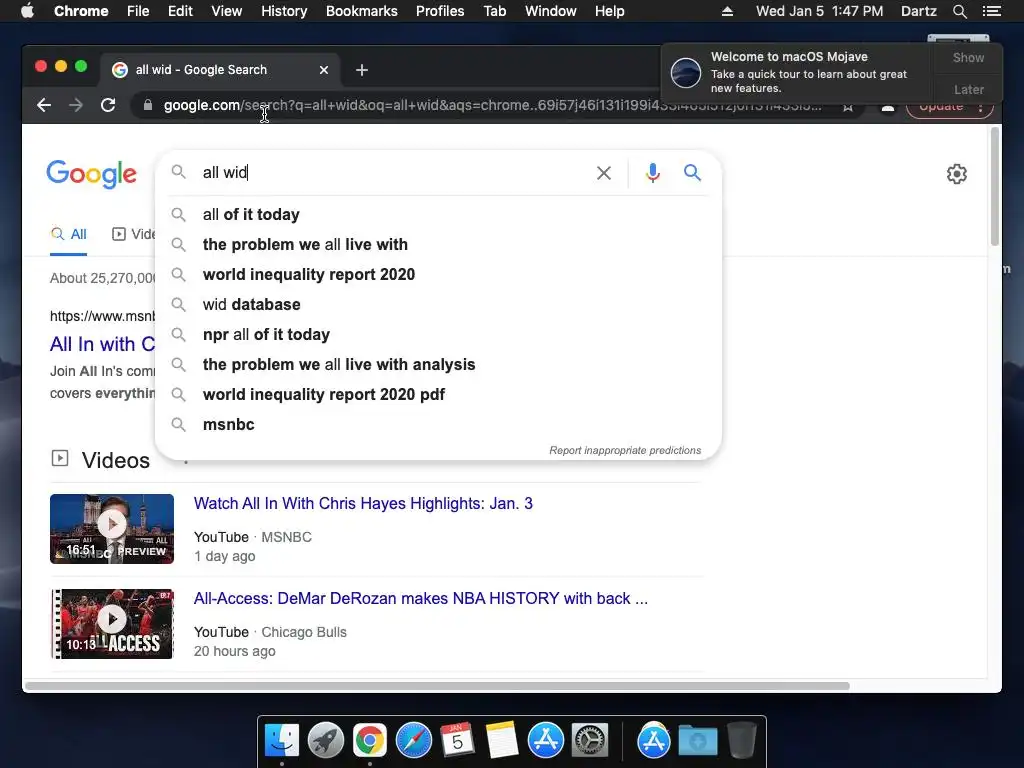Open the History menu
This screenshot has height=768, width=1024.
pos(284,11)
